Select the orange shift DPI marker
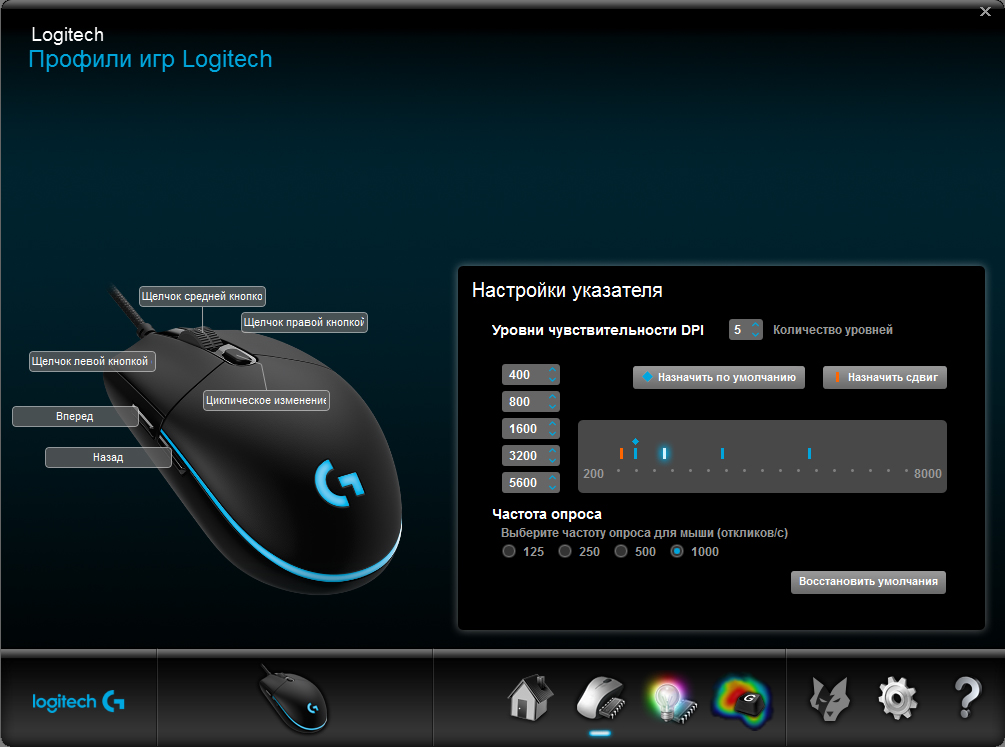Viewport: 1005px width, 747px height. (621, 453)
